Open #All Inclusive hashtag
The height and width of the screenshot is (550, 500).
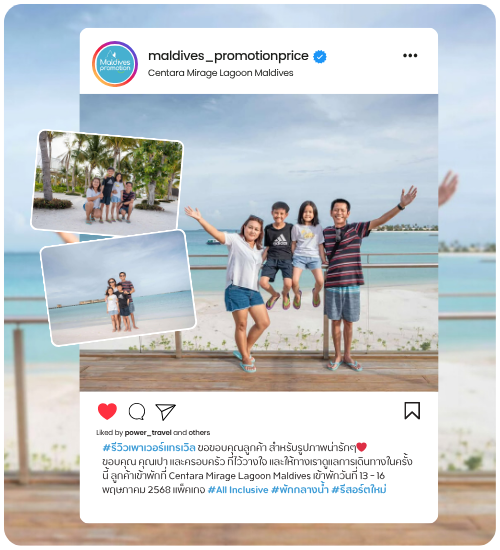pyautogui.click(x=238, y=490)
